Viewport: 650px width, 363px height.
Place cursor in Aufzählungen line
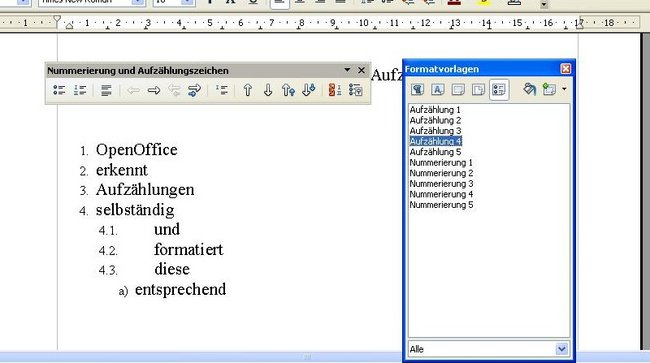[x=145, y=190]
